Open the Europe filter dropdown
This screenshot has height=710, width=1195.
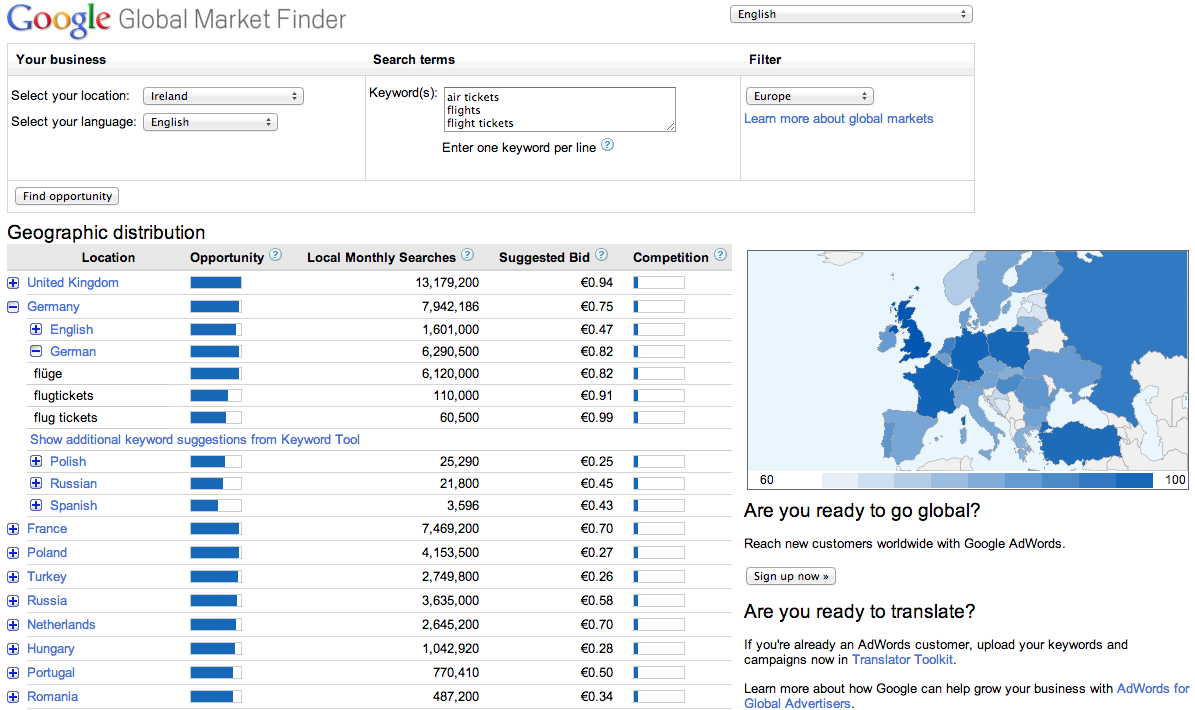coord(809,96)
